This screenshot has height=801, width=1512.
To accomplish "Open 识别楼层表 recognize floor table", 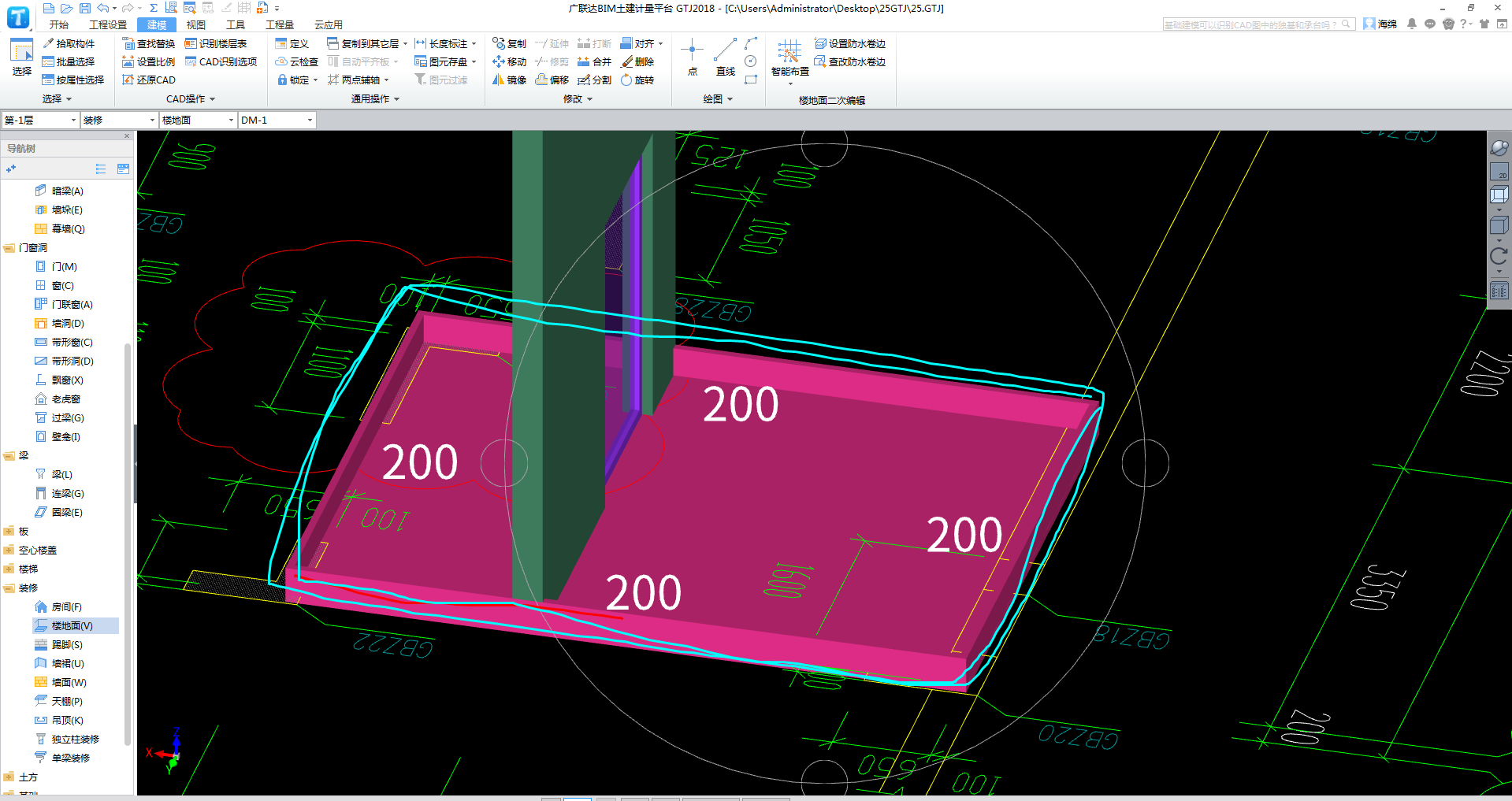I will click(216, 43).
